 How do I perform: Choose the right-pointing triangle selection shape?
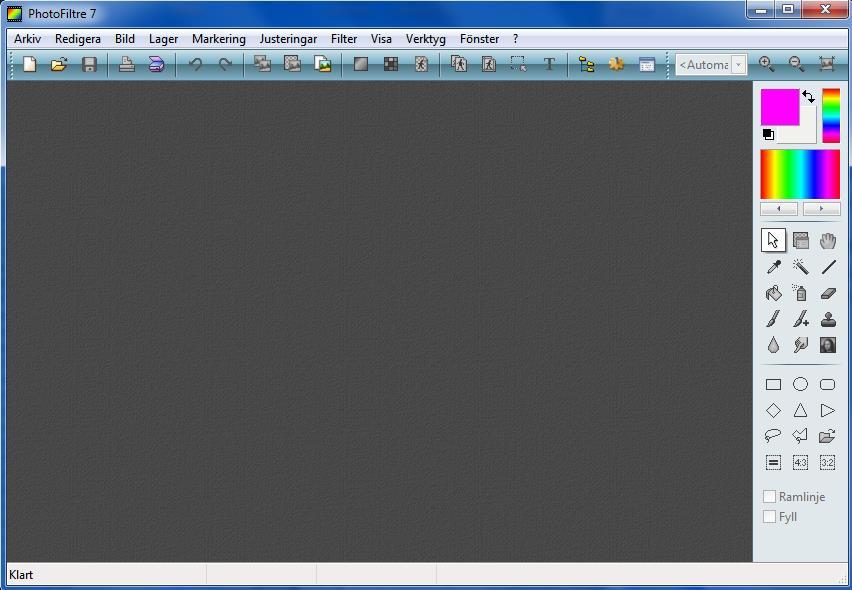pyautogui.click(x=828, y=411)
